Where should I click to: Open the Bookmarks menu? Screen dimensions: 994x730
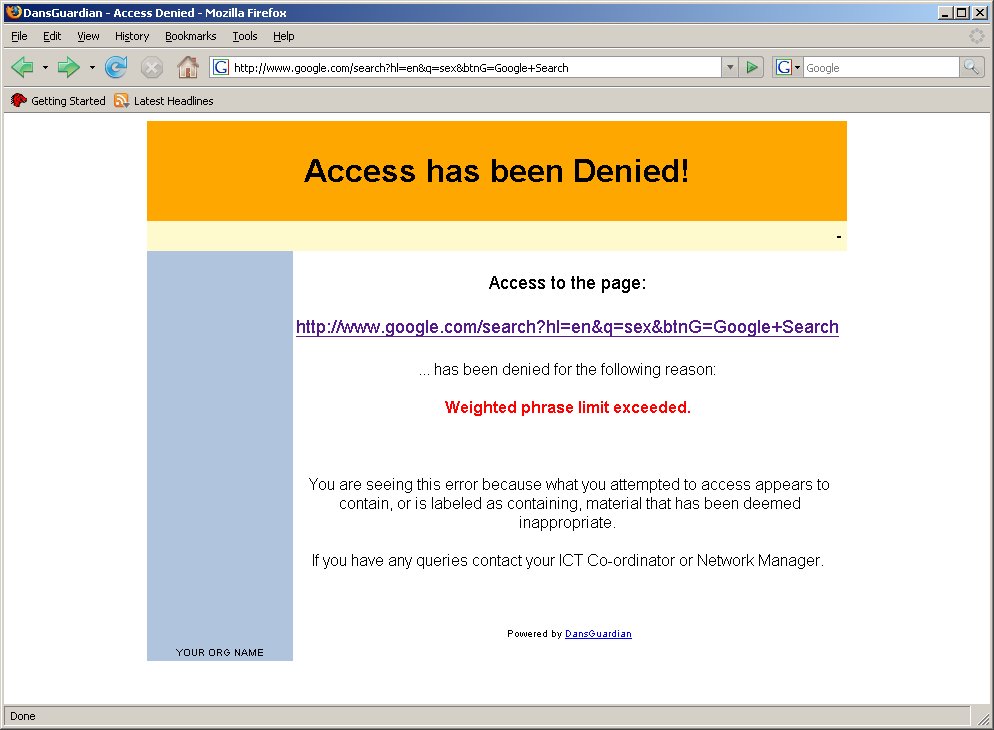[x=190, y=36]
